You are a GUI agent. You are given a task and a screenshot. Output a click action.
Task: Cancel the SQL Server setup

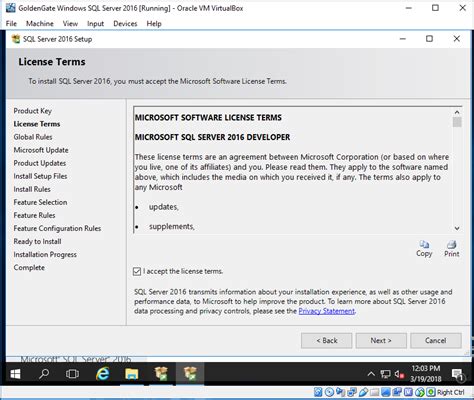[x=436, y=341]
